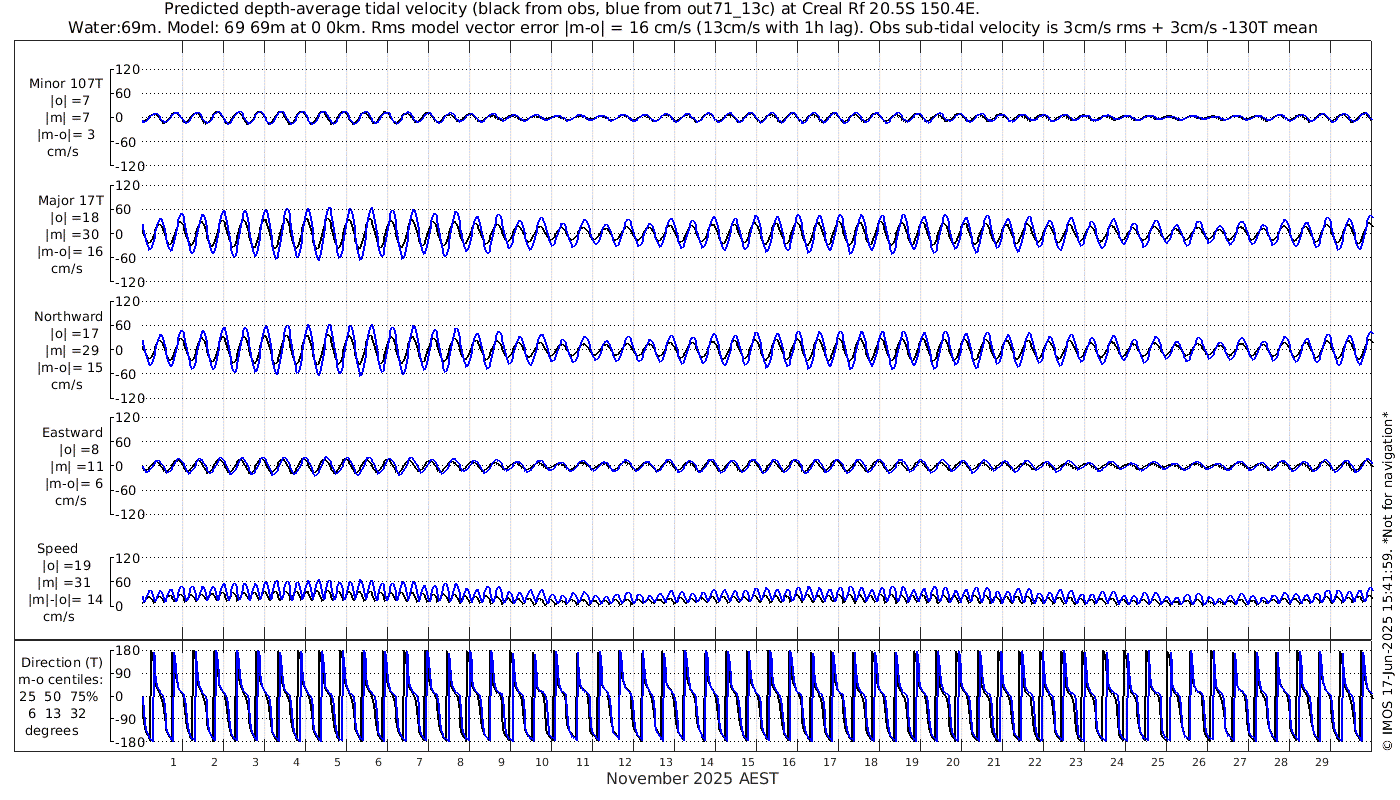Click the day 1 label on the date axis
Image resolution: width=1400 pixels, height=800 pixels.
click(173, 761)
